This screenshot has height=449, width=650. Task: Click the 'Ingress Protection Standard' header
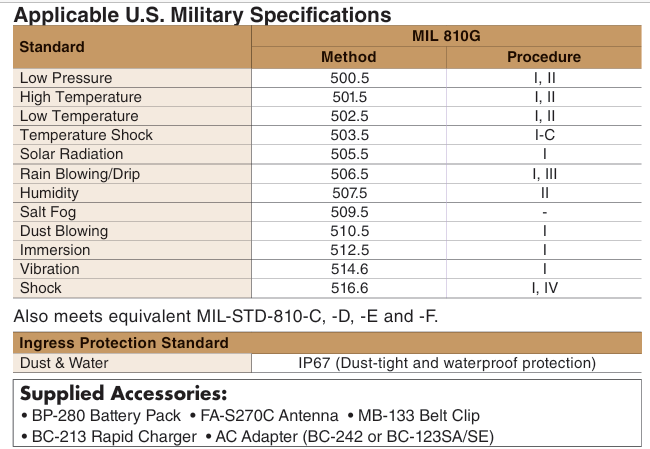coord(124,343)
